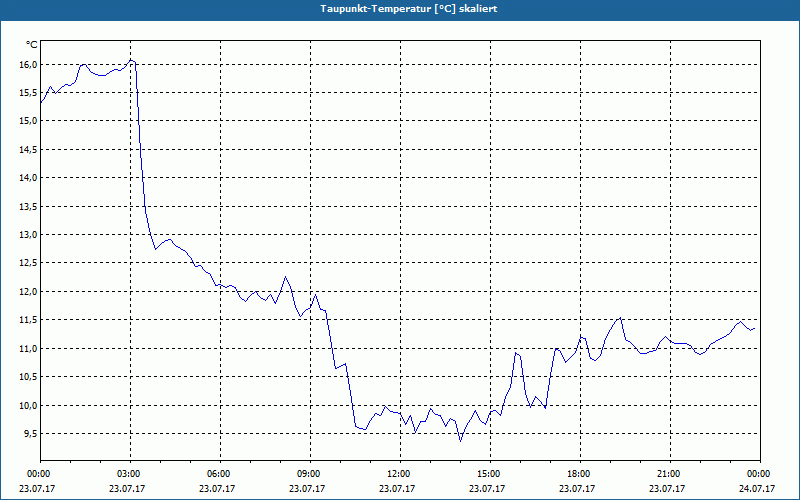Click the '°C' unit label on y-axis
Image resolution: width=800 pixels, height=500 pixels.
click(32, 45)
